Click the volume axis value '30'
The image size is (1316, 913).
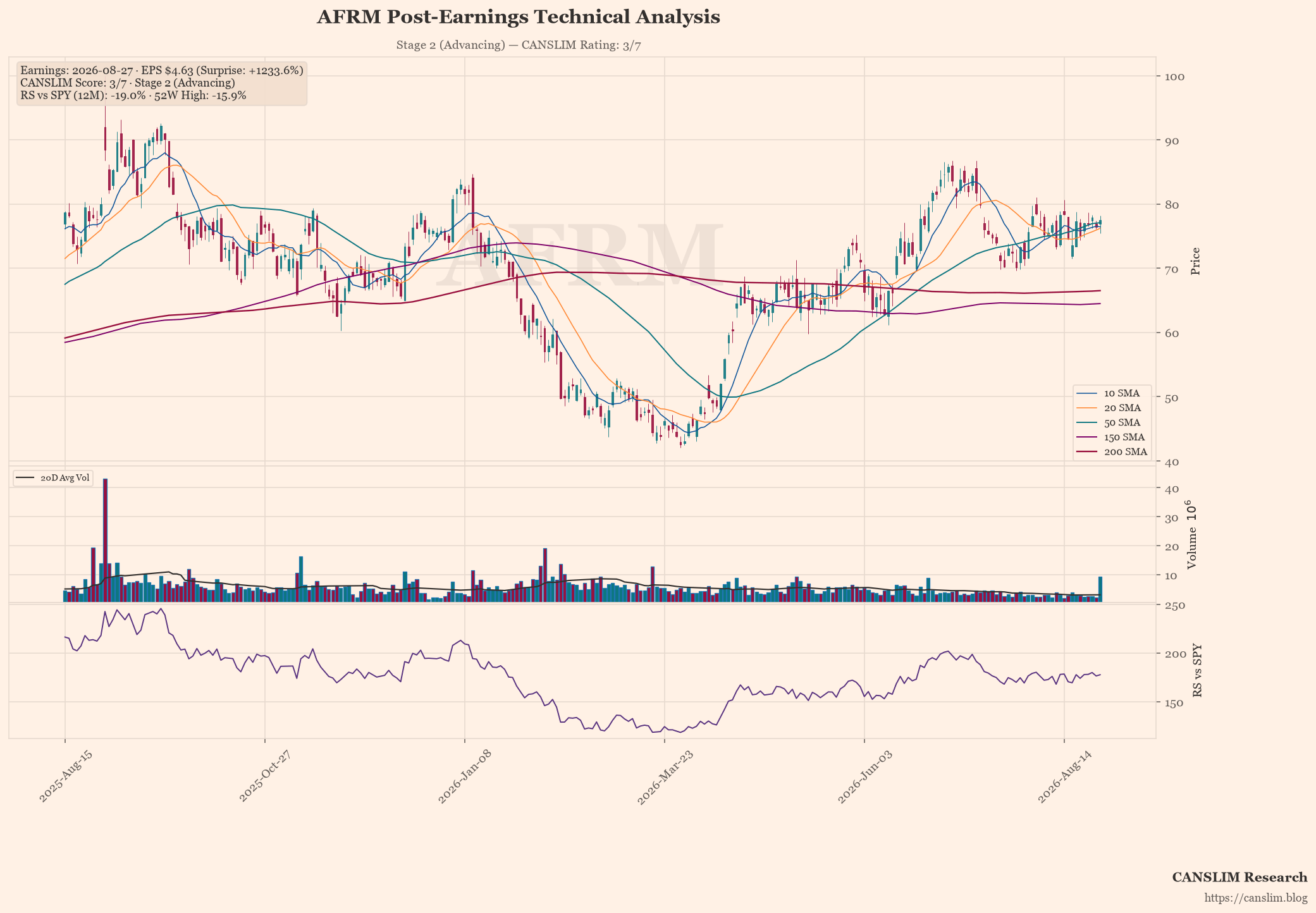(x=1171, y=518)
